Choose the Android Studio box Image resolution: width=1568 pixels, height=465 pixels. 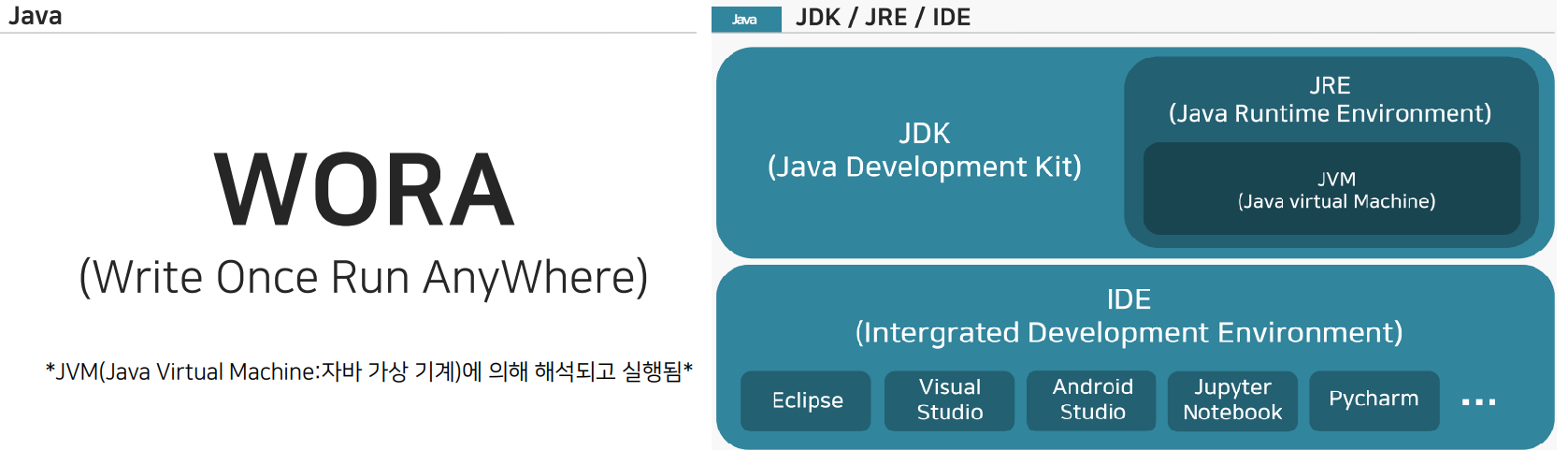[x=1091, y=400]
